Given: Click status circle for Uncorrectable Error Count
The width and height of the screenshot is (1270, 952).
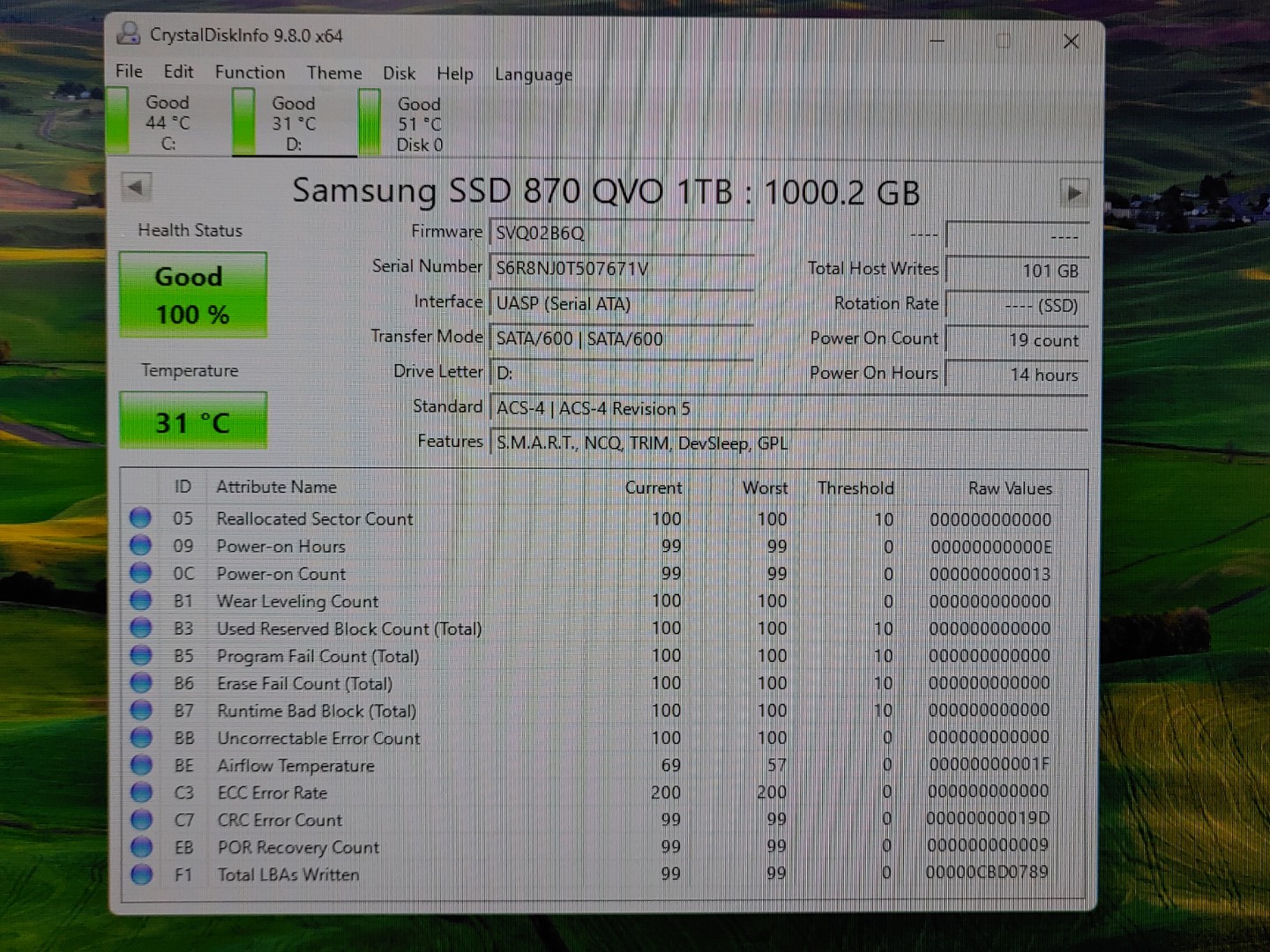Looking at the screenshot, I should 140,737.
